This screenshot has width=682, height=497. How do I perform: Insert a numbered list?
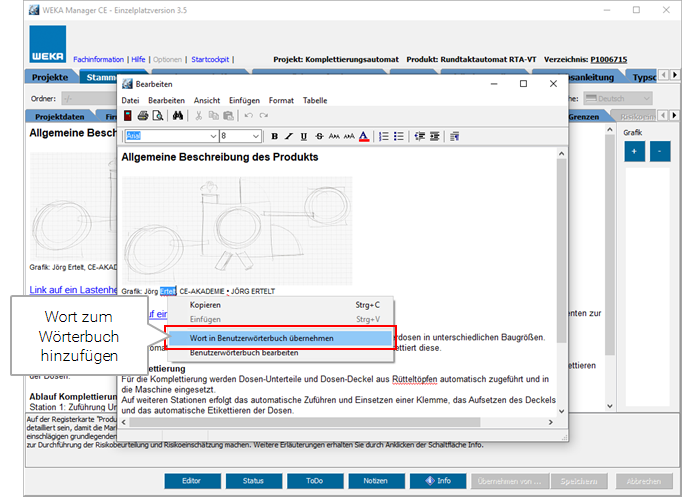coord(384,136)
